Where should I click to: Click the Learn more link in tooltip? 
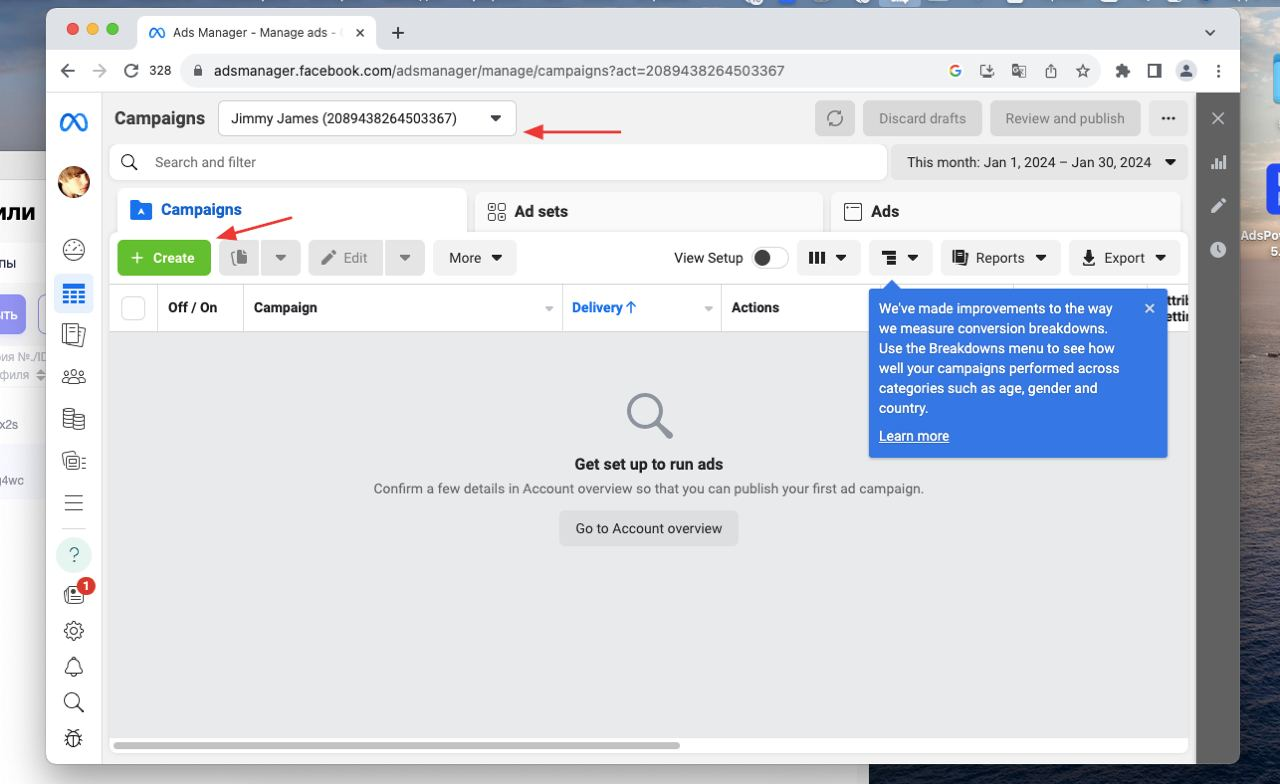914,436
